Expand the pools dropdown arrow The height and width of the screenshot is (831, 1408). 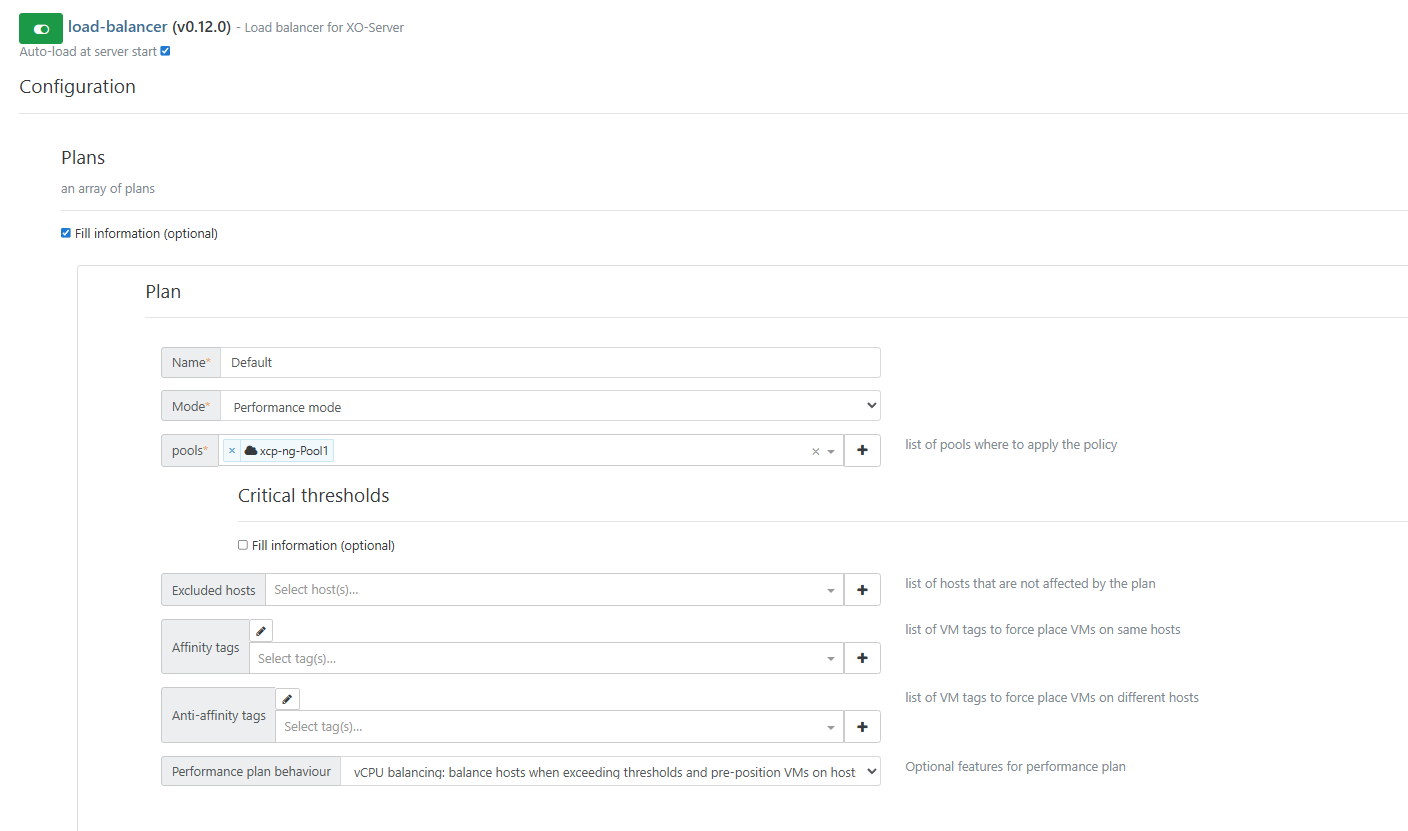831,452
